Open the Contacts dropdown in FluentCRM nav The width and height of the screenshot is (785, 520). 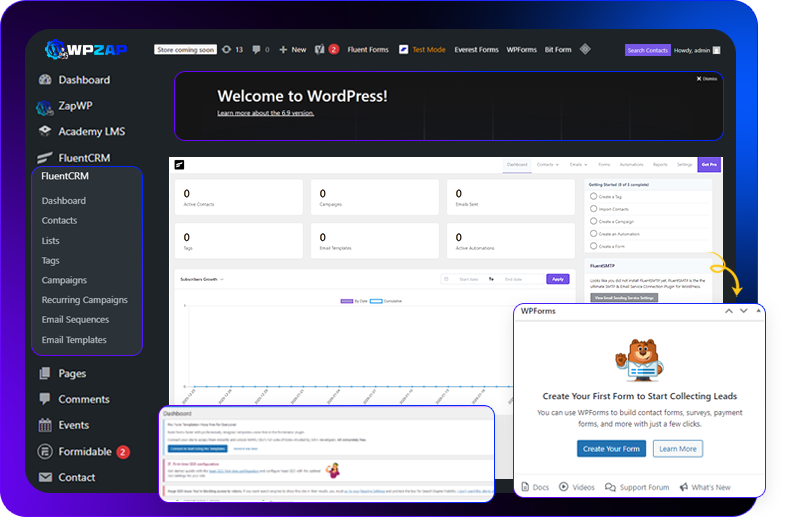(x=548, y=164)
